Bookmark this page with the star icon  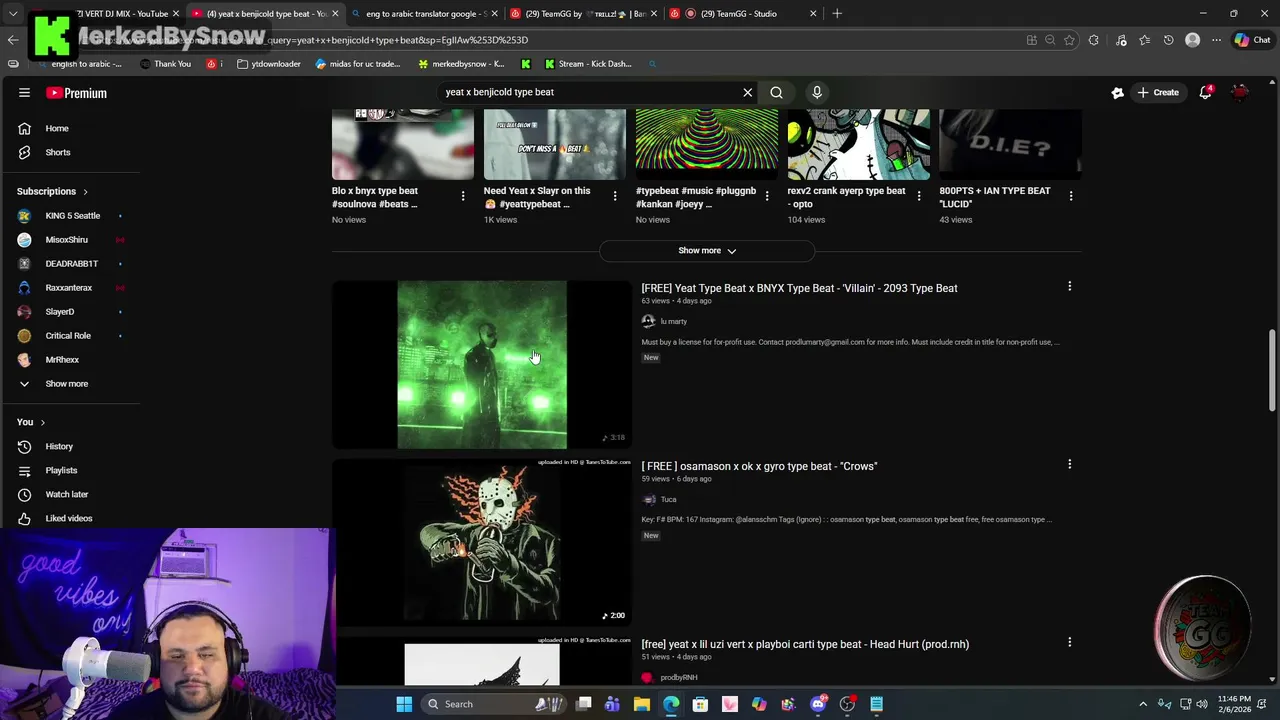[1069, 40]
